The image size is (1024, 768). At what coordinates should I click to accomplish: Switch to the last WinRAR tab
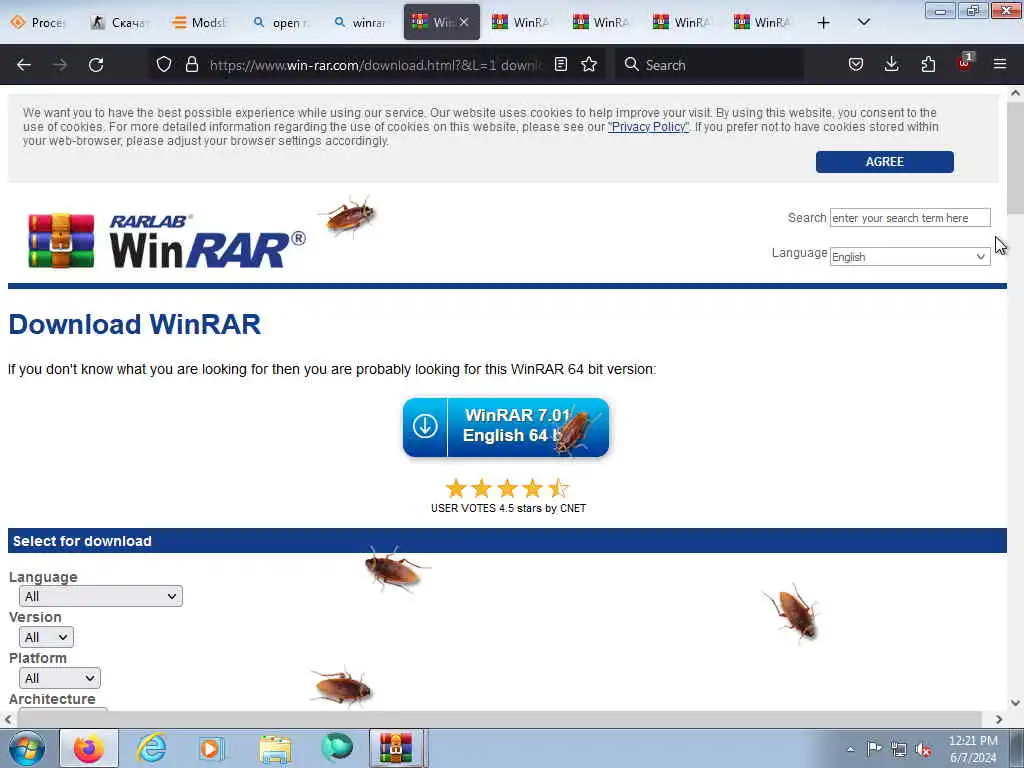[762, 22]
